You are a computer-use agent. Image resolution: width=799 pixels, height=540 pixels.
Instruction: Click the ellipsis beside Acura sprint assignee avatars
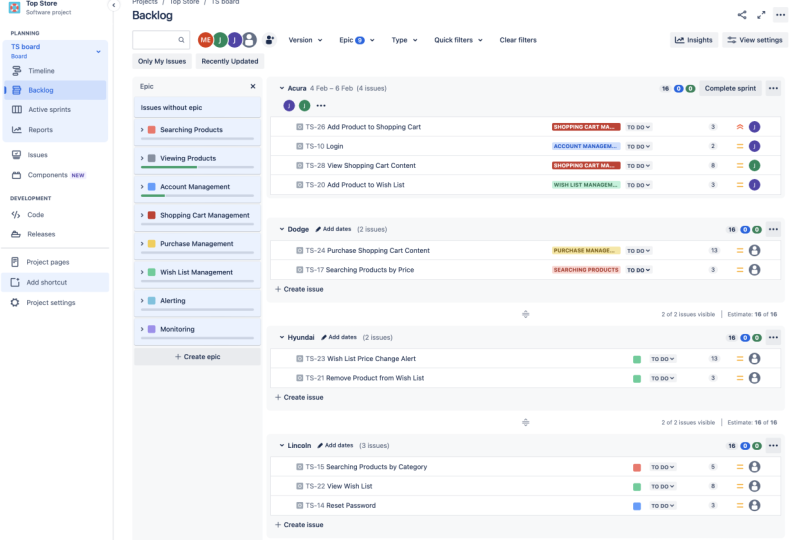(321, 106)
